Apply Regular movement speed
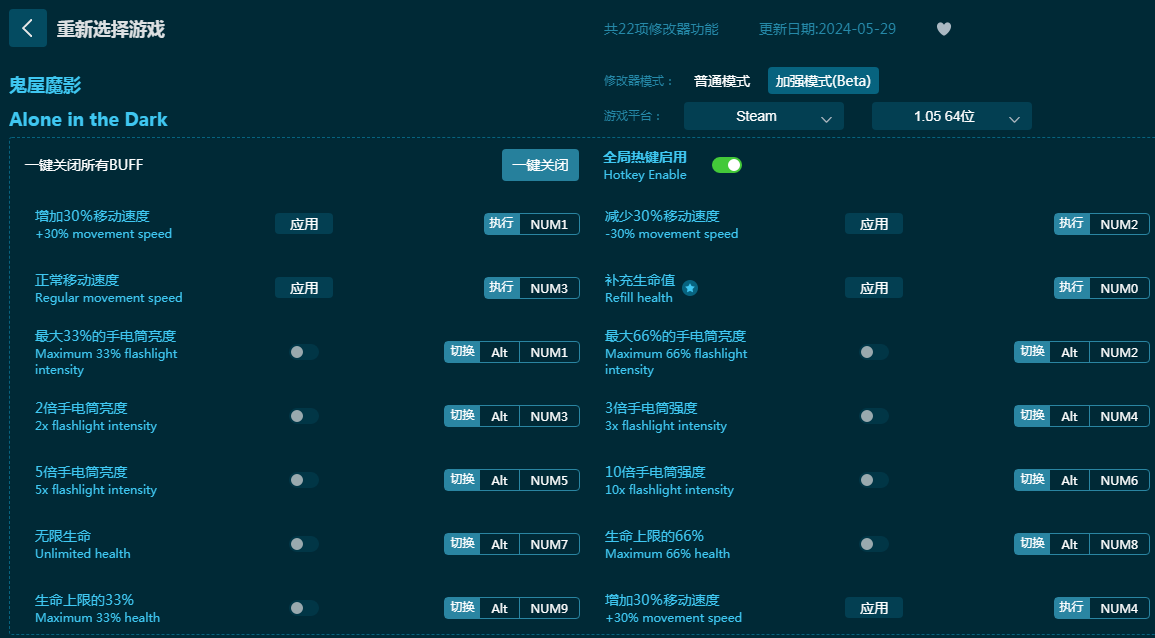 point(303,288)
